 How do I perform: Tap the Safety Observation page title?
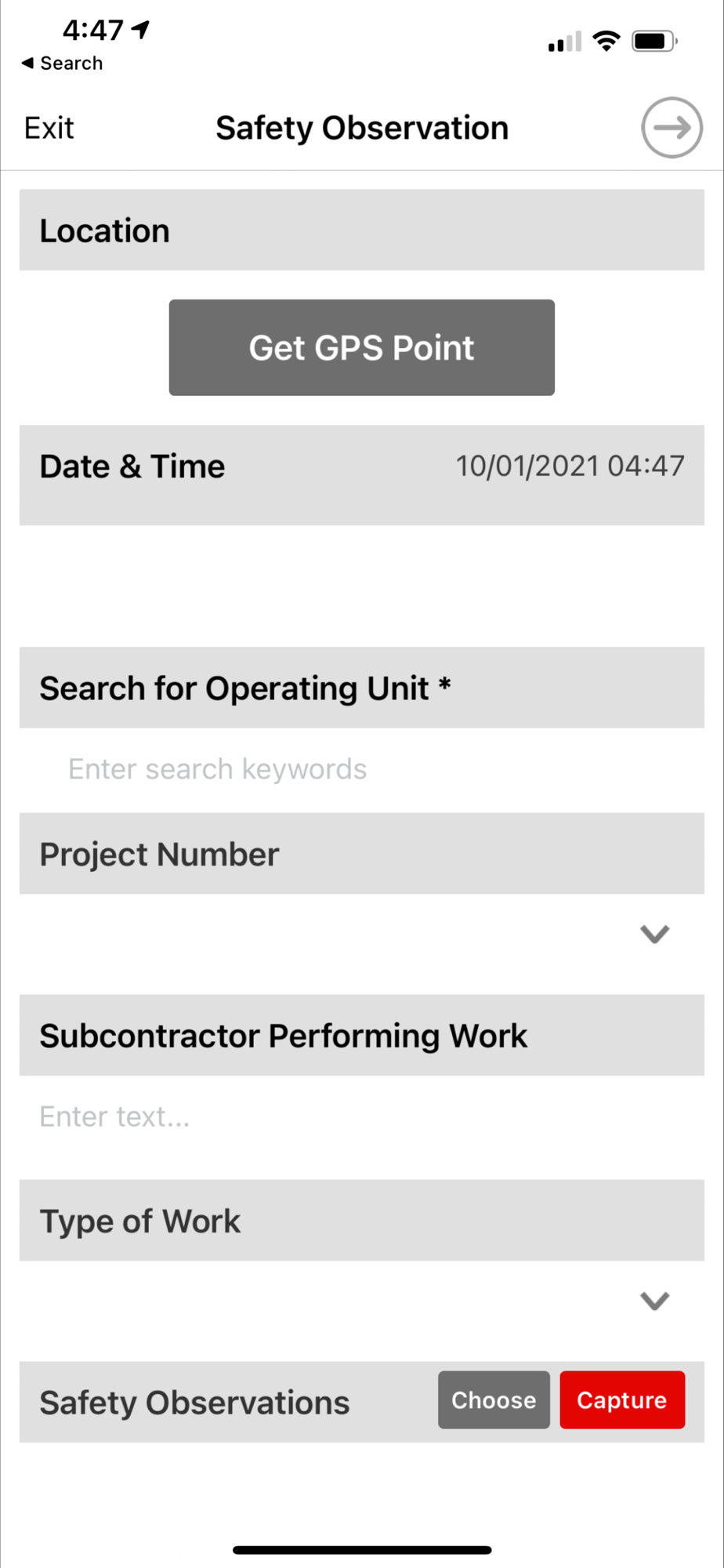pos(362,128)
